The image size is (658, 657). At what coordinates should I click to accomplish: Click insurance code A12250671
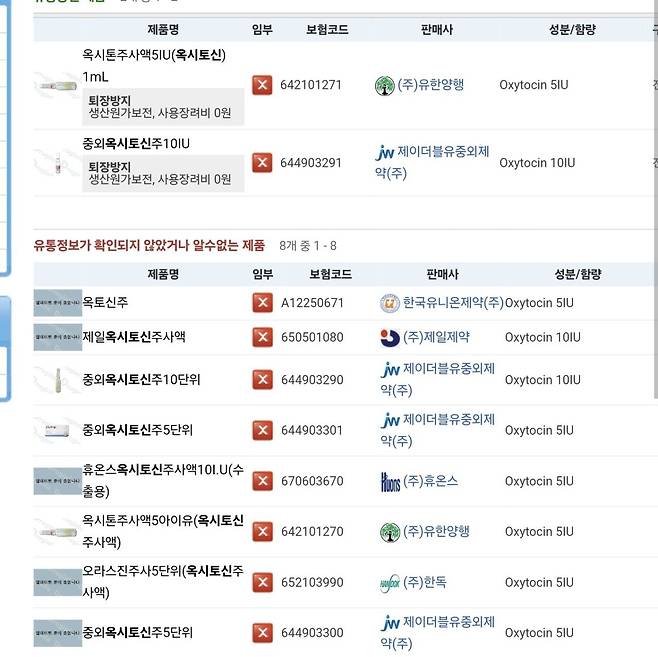(x=312, y=302)
